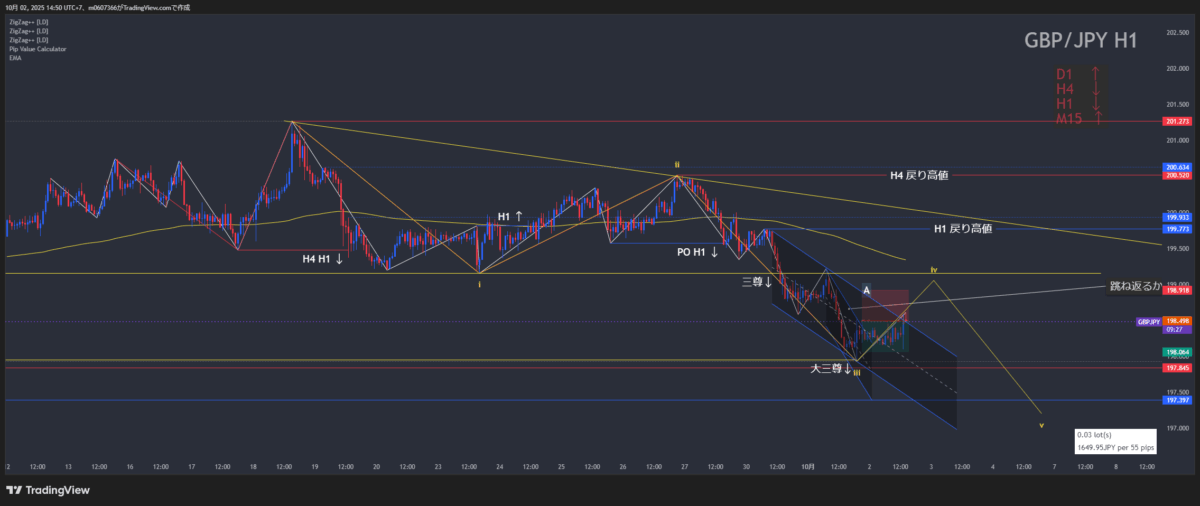Click the purple GBPJPY symbol tag
1200x506 pixels.
[1148, 322]
